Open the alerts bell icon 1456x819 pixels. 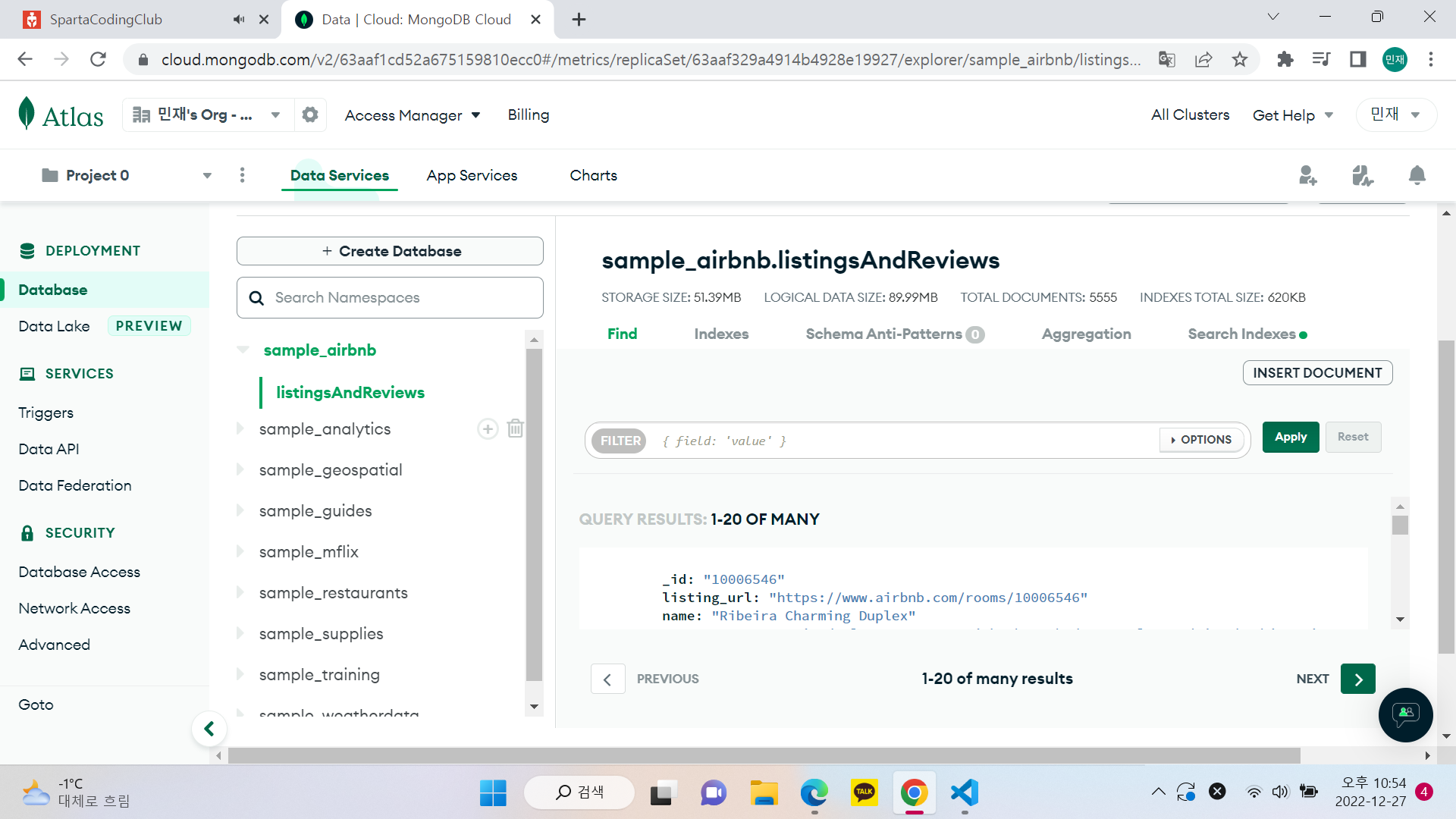(1417, 175)
